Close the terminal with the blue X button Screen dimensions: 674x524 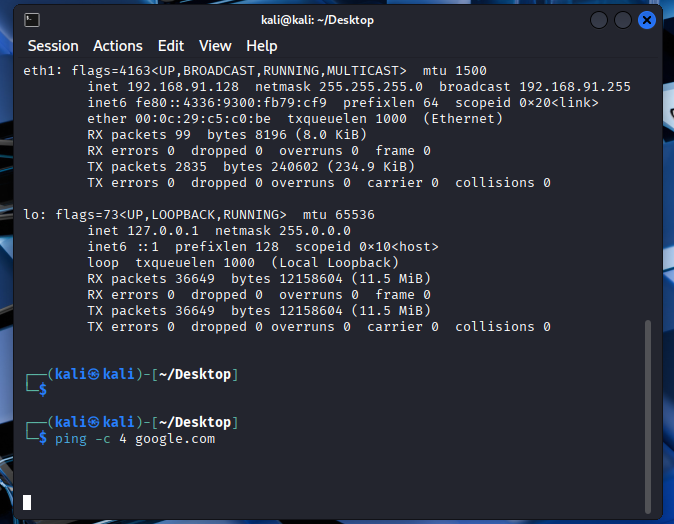click(646, 20)
